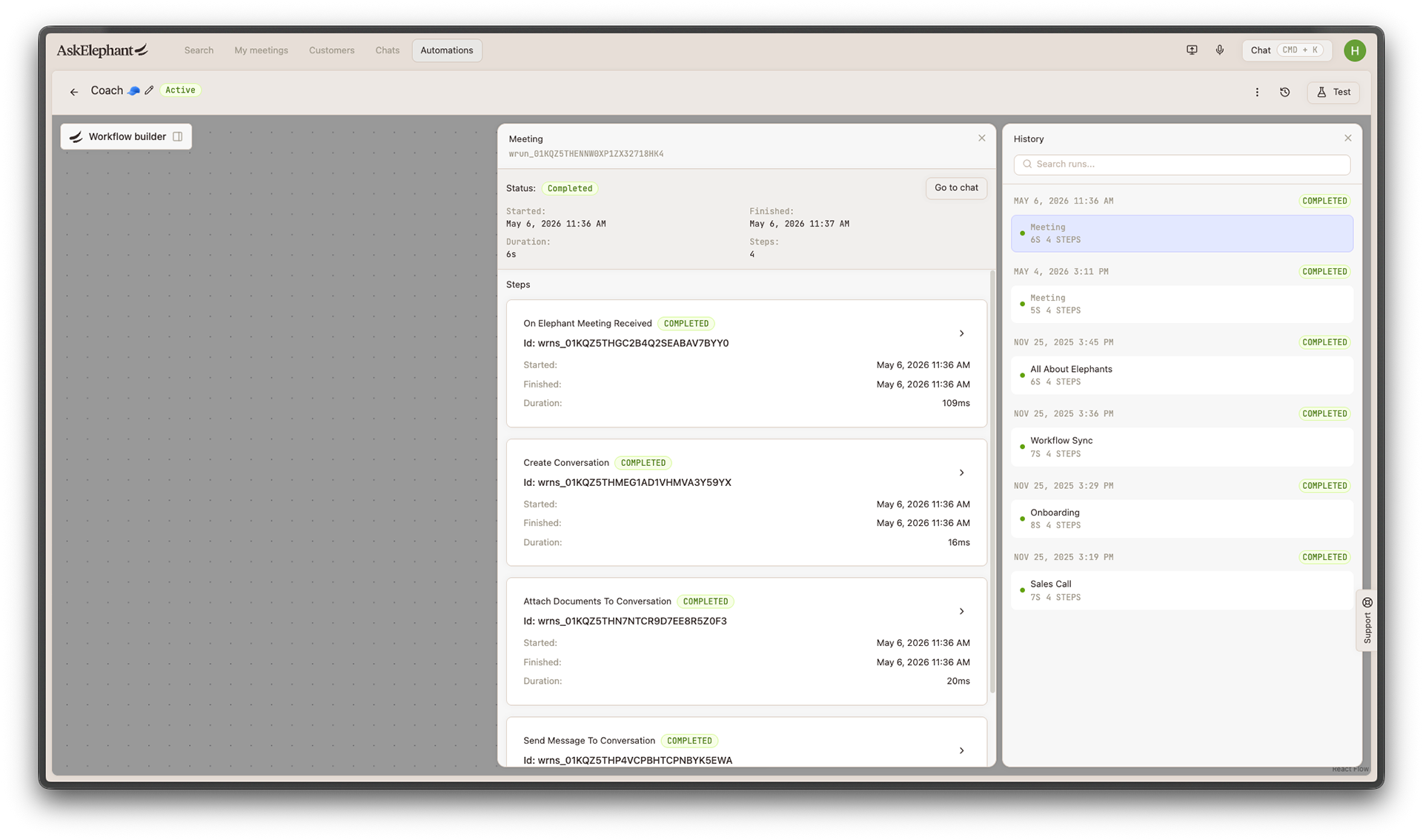This screenshot has height=840, width=1423.
Task: Select the May 4 Meeting run
Action: pos(1181,304)
